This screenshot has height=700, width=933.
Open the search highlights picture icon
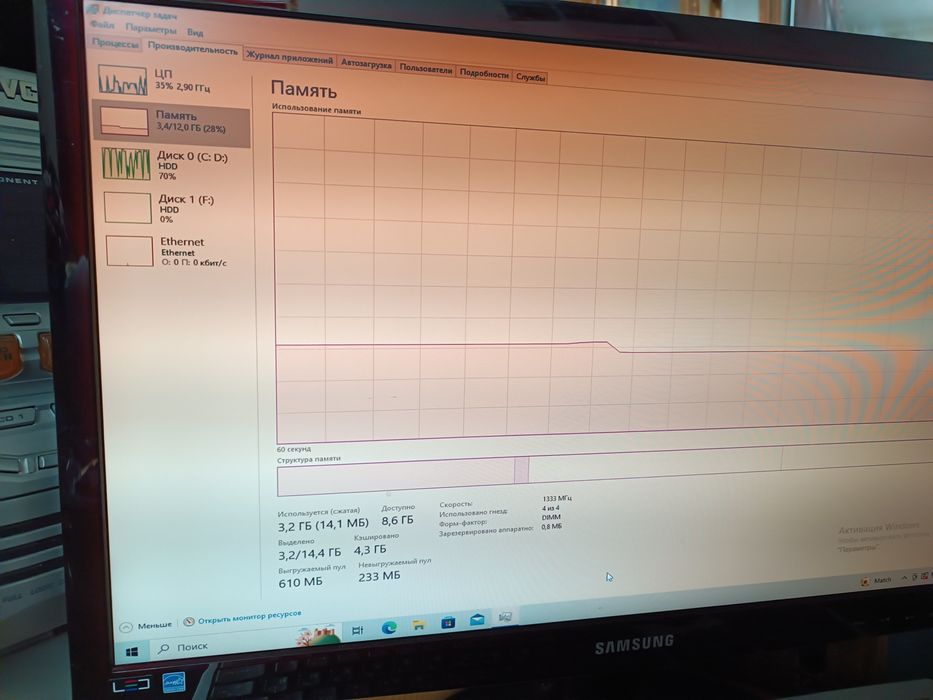point(319,635)
